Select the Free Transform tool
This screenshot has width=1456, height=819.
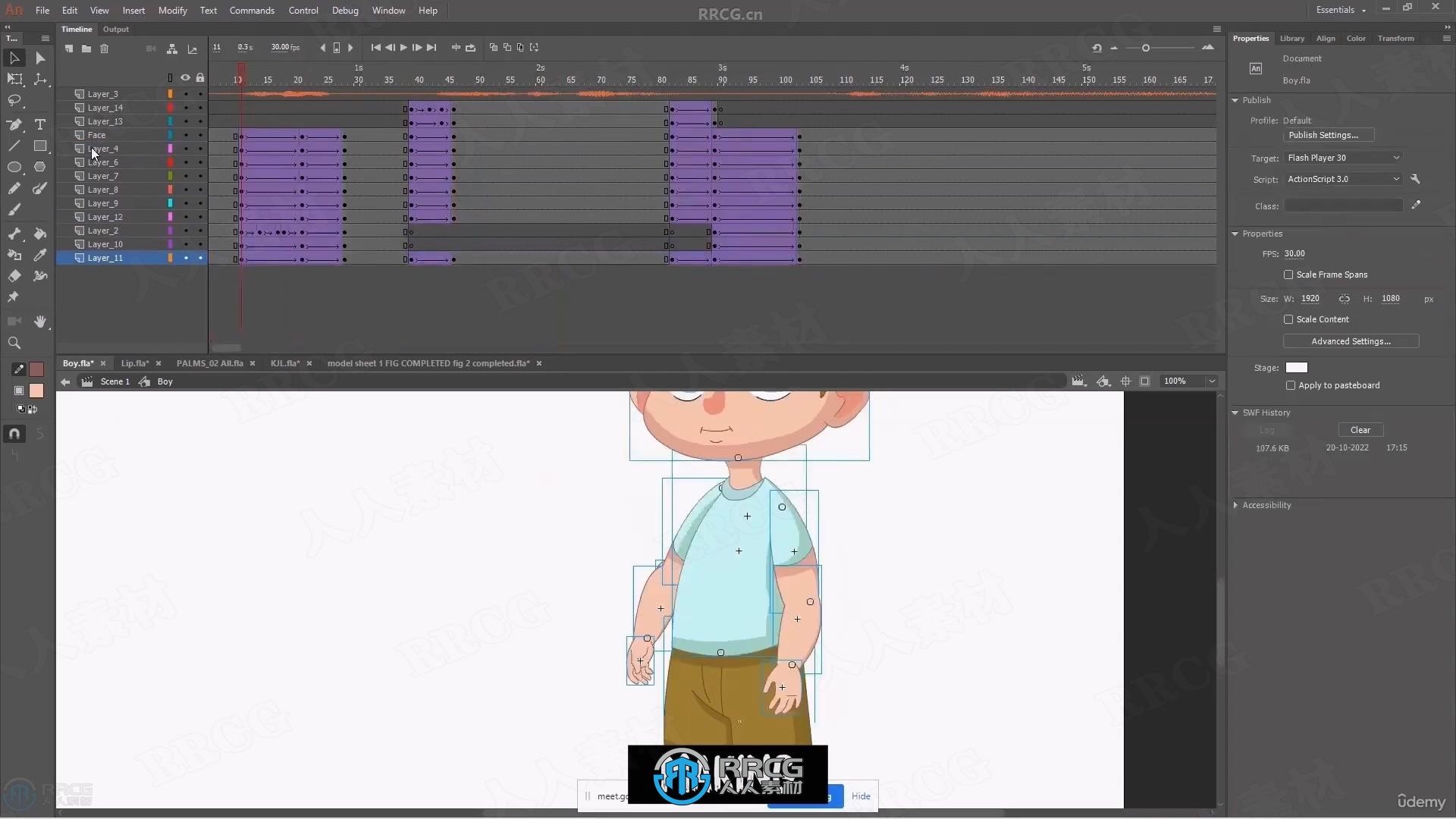click(x=14, y=79)
